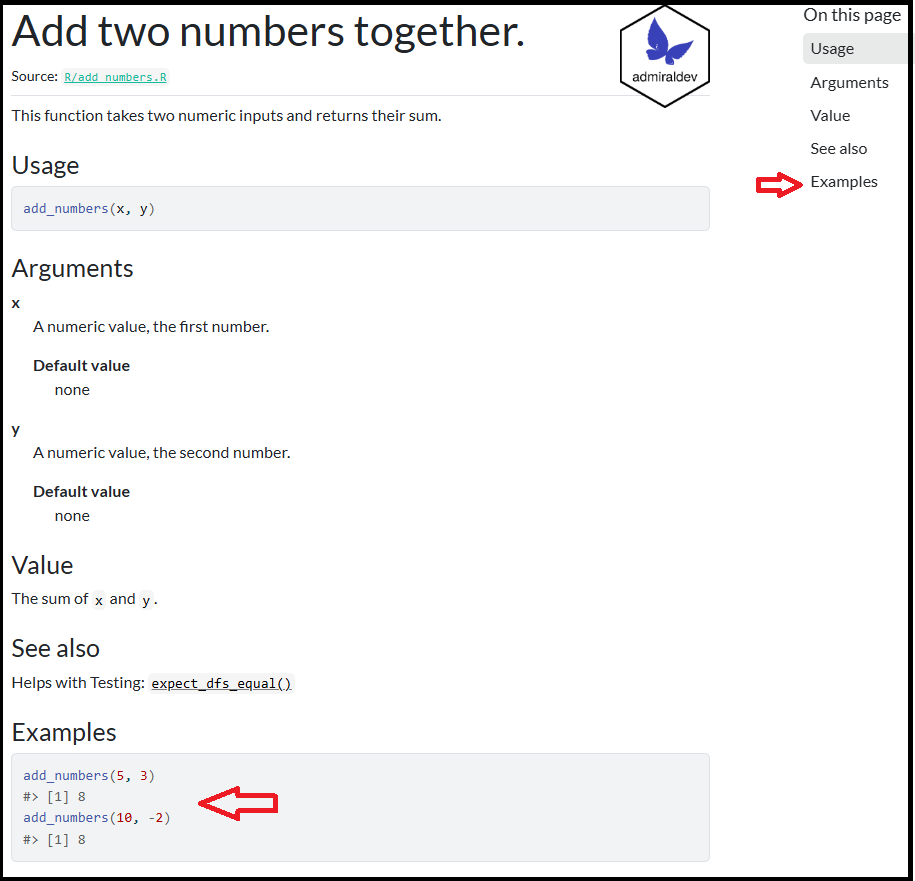This screenshot has width=915, height=881.
Task: Click the Usage section heading
Action: [x=45, y=165]
